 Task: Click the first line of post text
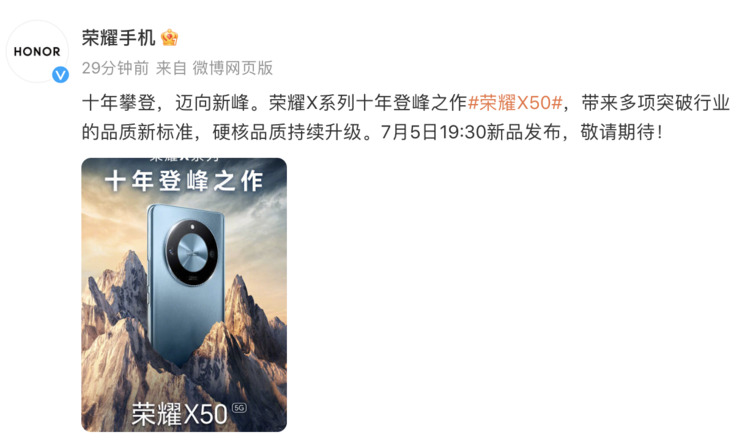[406, 103]
